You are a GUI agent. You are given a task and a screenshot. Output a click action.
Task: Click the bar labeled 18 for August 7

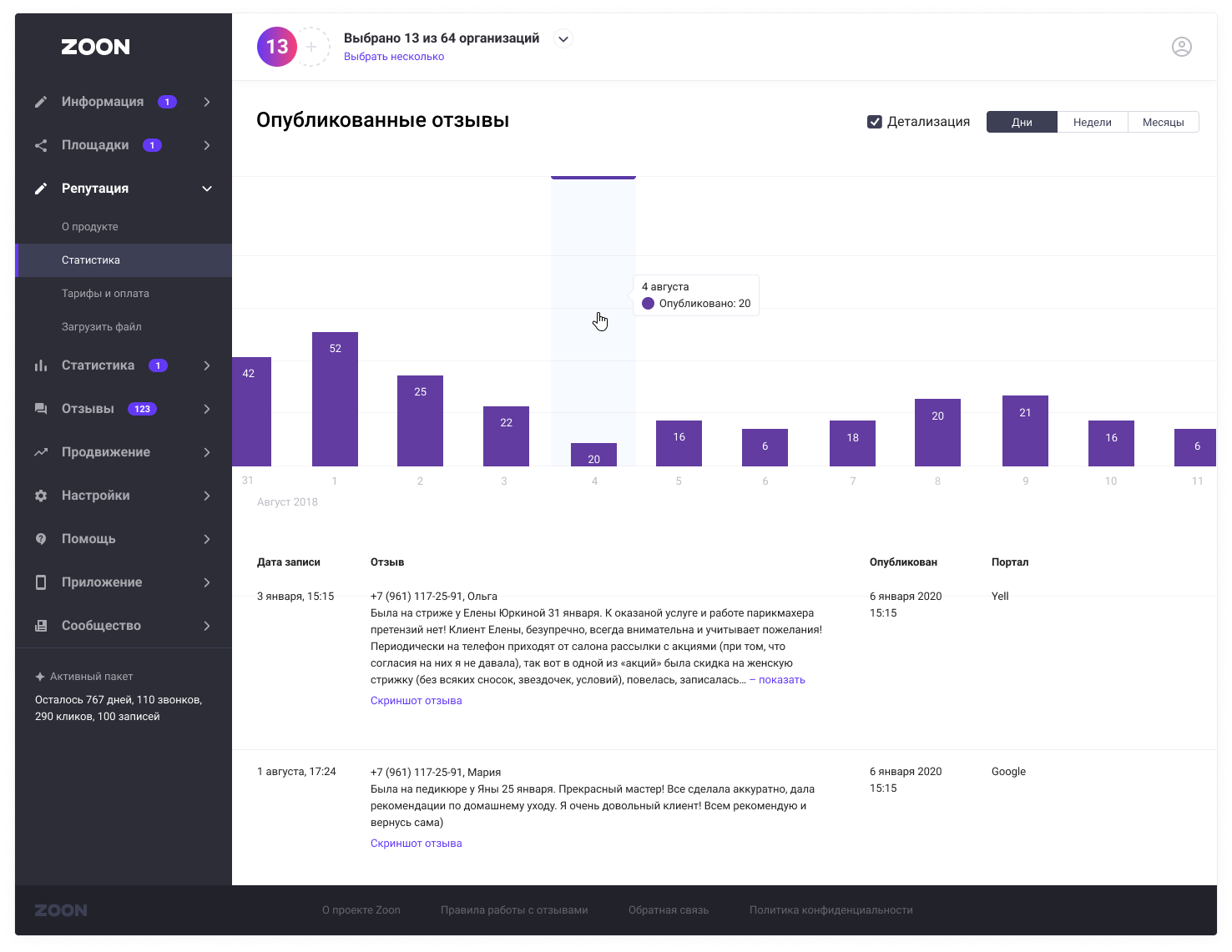click(x=852, y=443)
